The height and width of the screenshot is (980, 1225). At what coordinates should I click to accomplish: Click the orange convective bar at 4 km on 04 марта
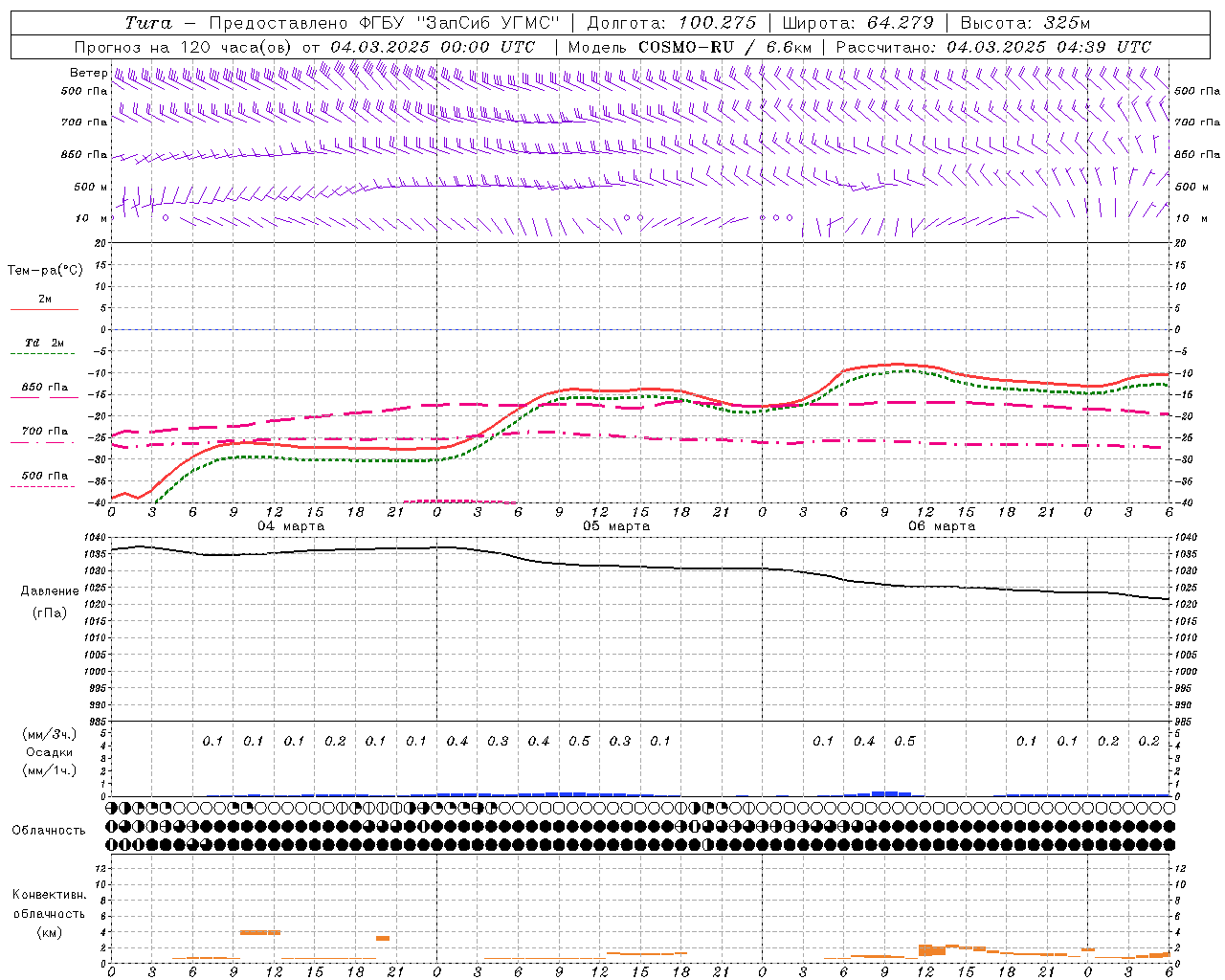coord(260,932)
